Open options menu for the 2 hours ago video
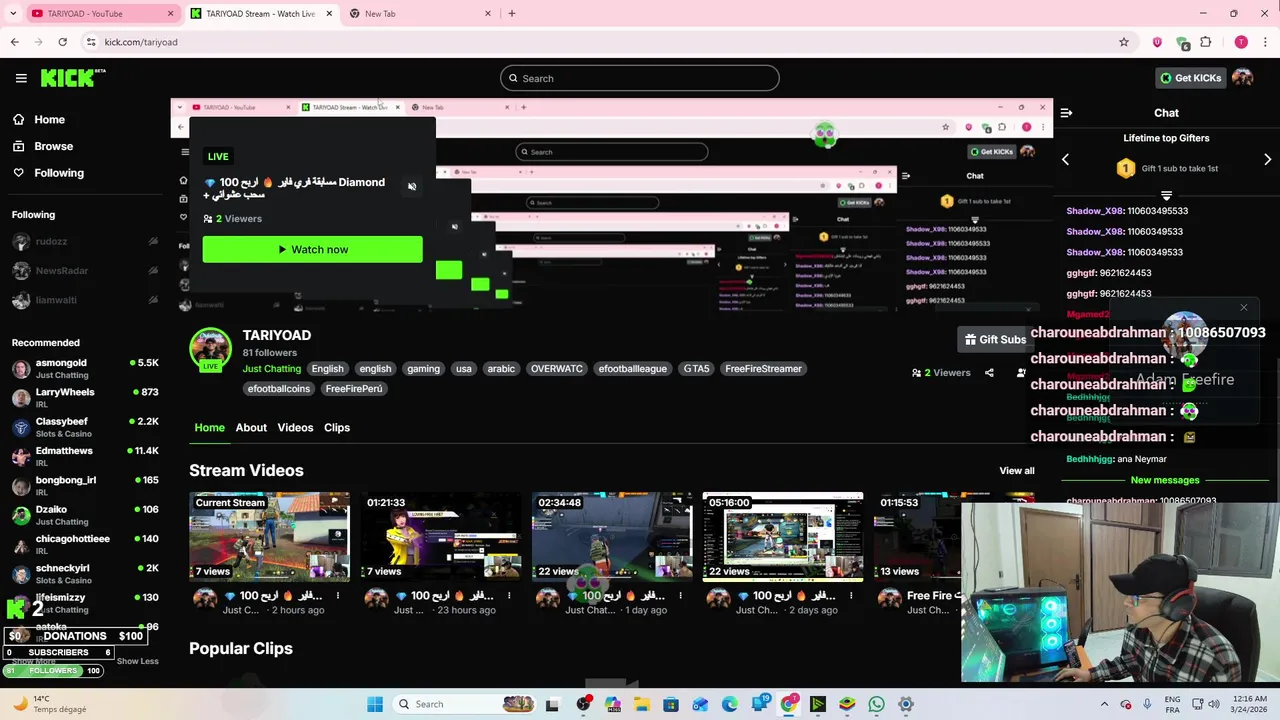 [338, 596]
